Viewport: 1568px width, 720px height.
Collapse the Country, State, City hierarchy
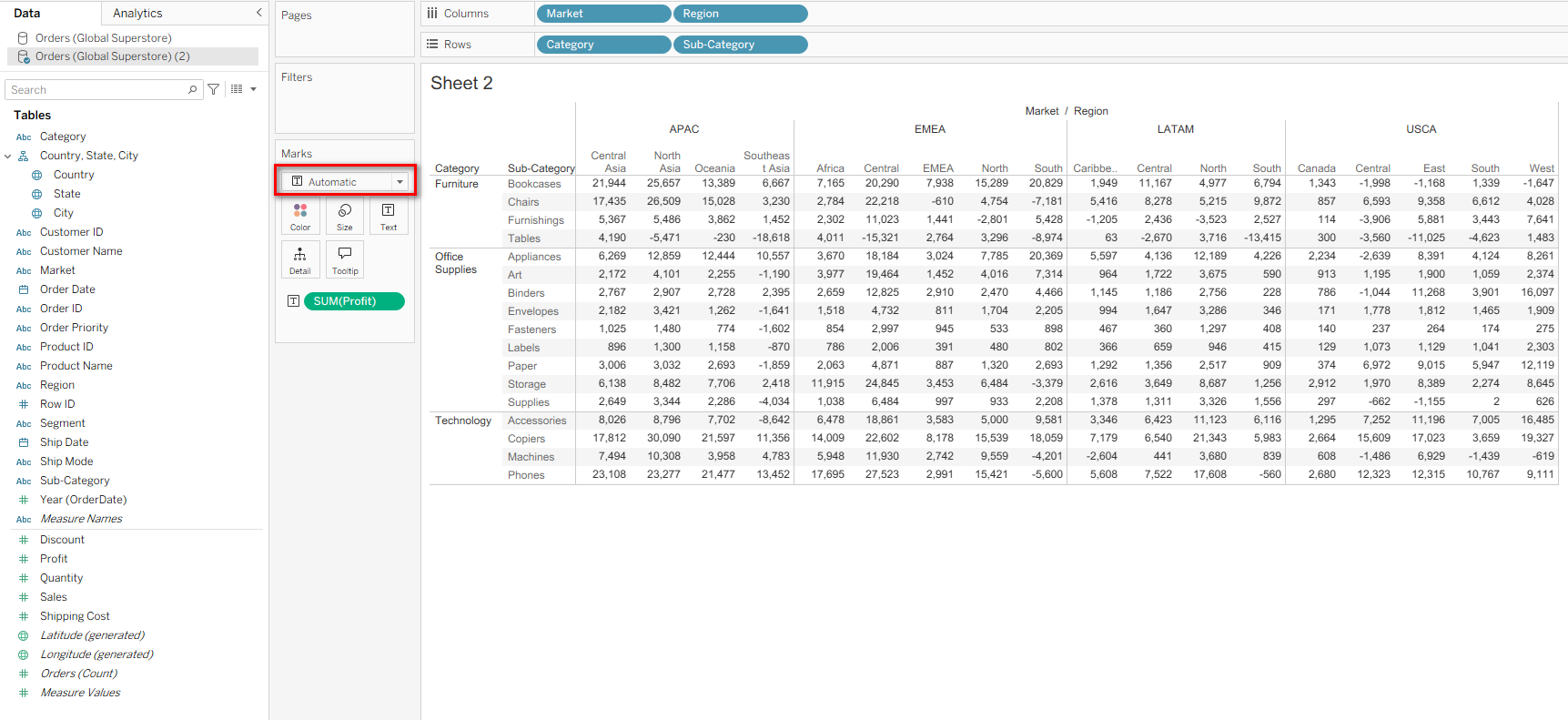click(8, 157)
